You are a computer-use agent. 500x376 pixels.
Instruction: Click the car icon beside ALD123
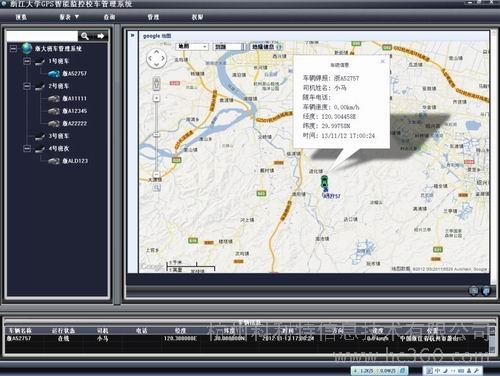tap(54, 161)
